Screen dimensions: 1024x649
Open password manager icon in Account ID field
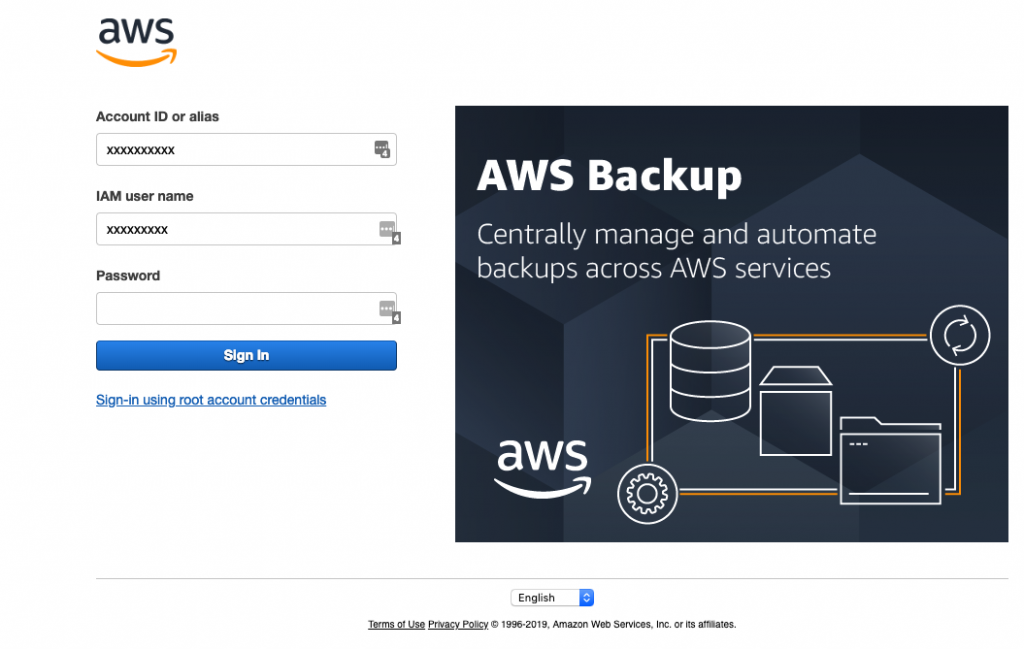pyautogui.click(x=382, y=149)
